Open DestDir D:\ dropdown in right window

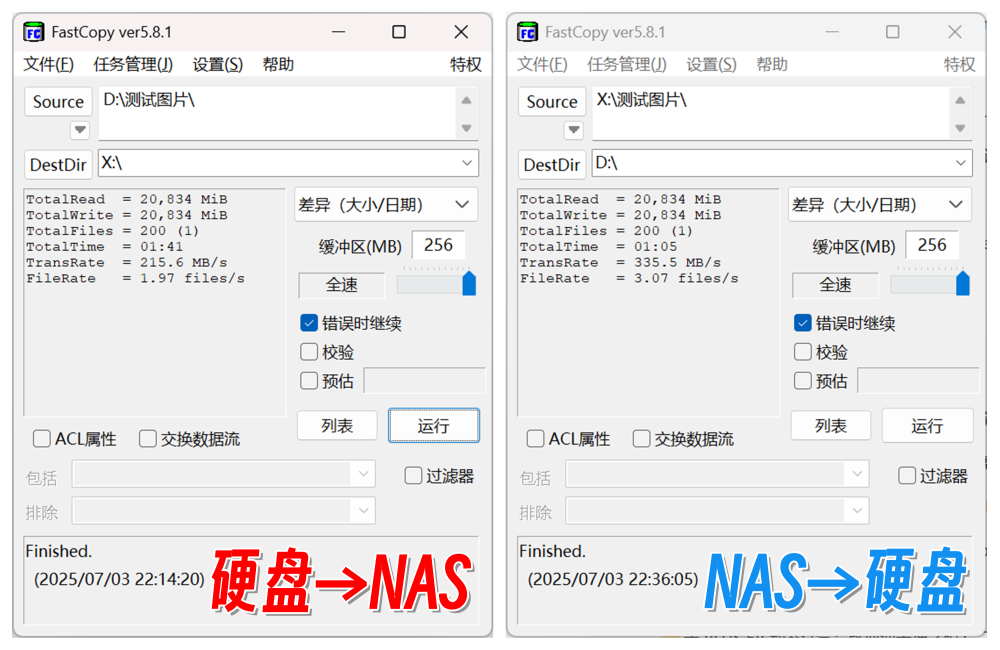[x=961, y=163]
